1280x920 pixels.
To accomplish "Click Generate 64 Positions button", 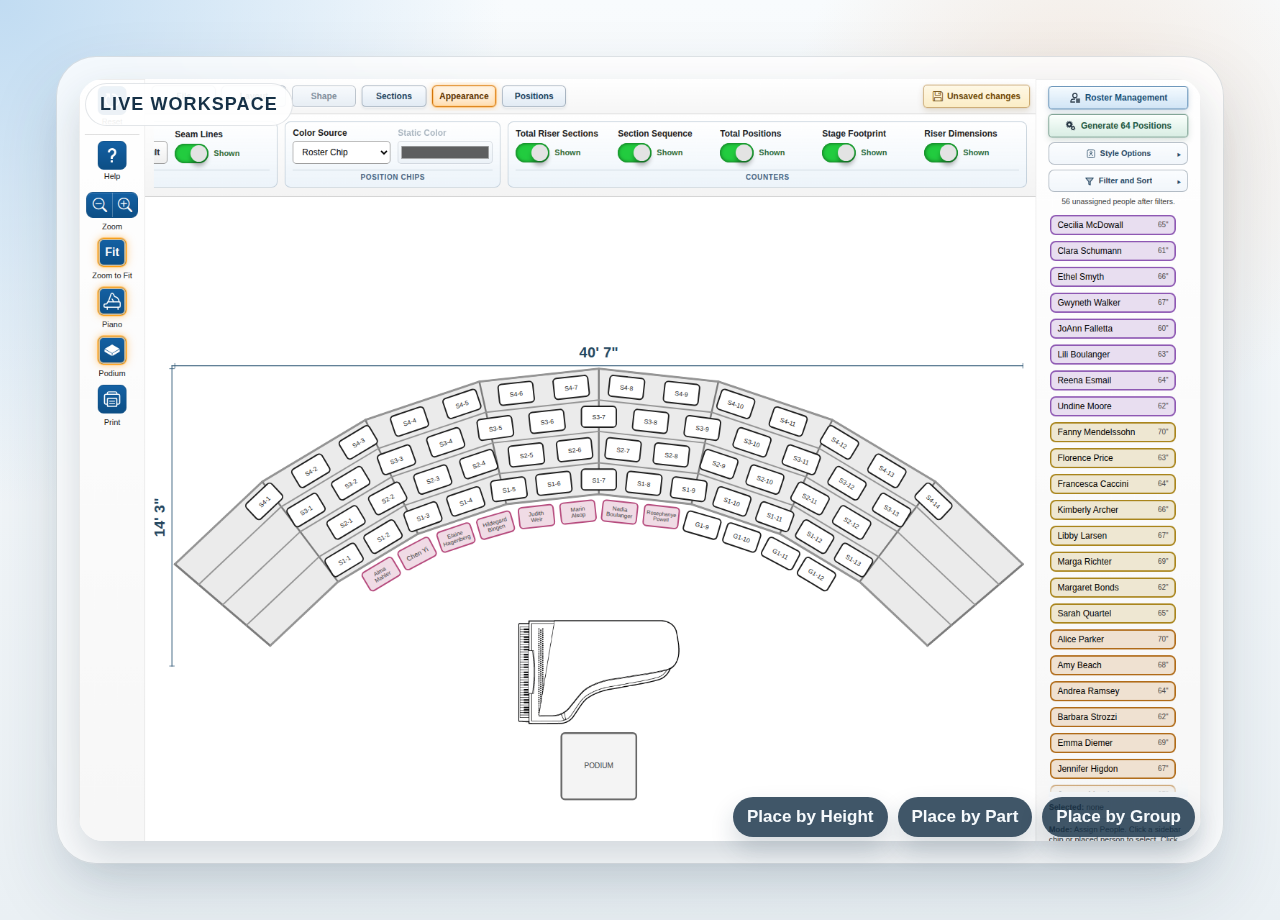I will pyautogui.click(x=1118, y=126).
